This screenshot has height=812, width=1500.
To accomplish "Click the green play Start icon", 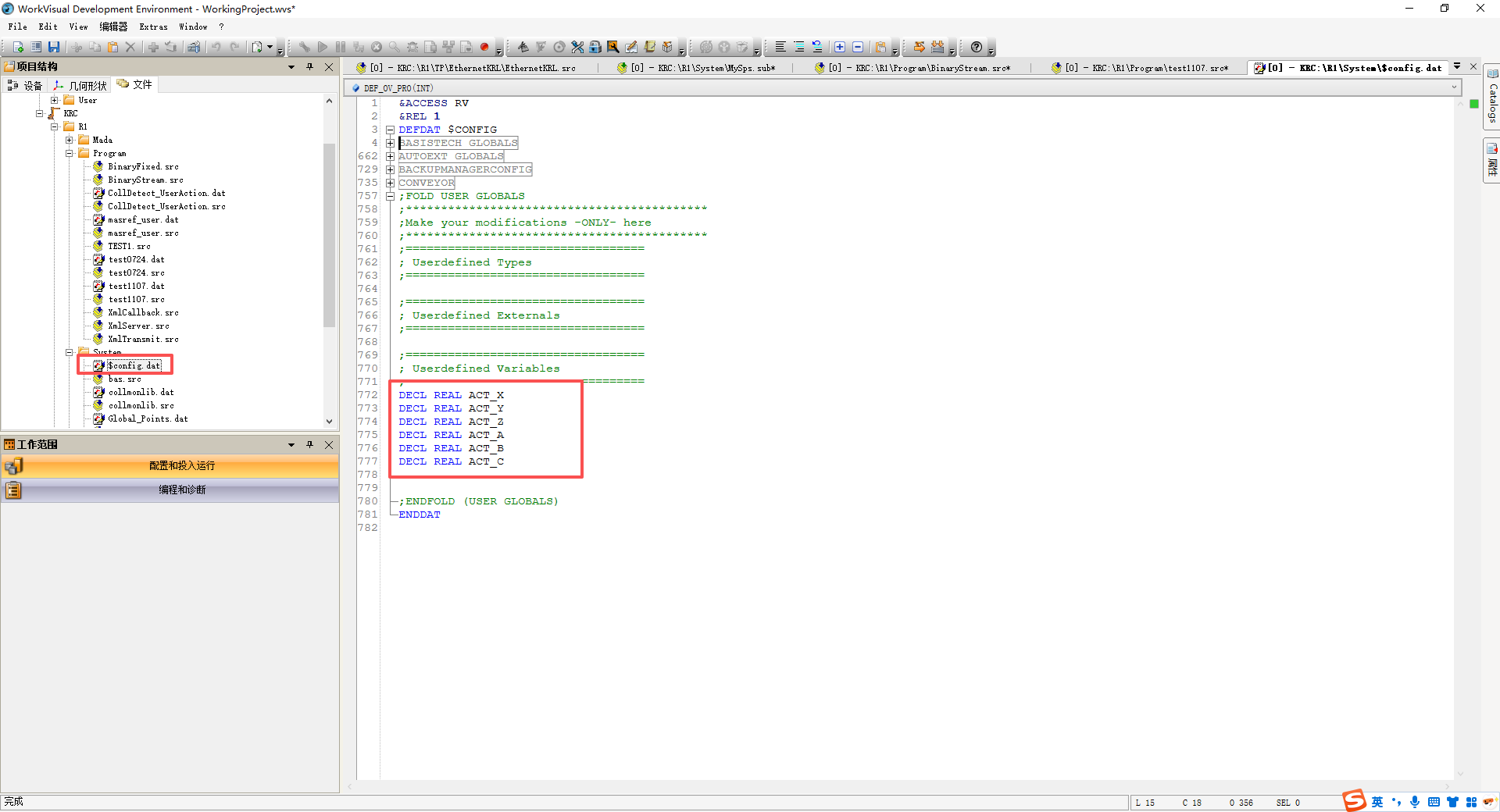I will click(x=322, y=48).
